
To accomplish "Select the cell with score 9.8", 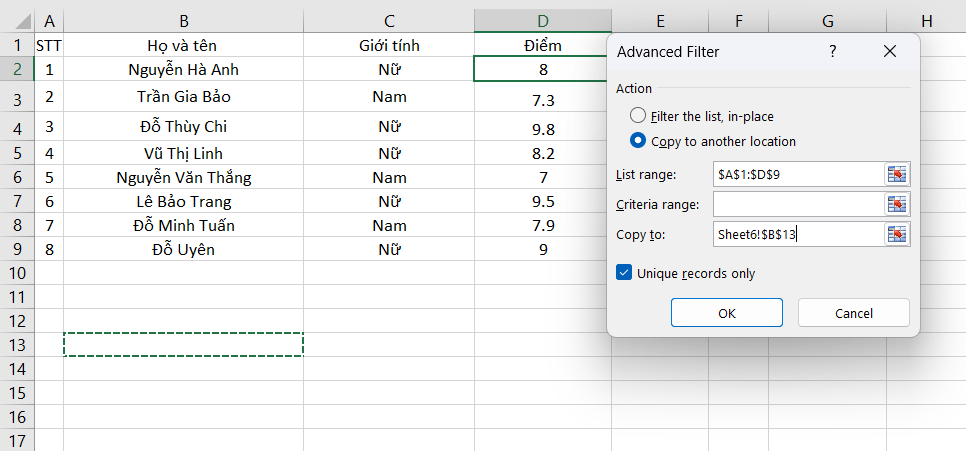I will 542,128.
